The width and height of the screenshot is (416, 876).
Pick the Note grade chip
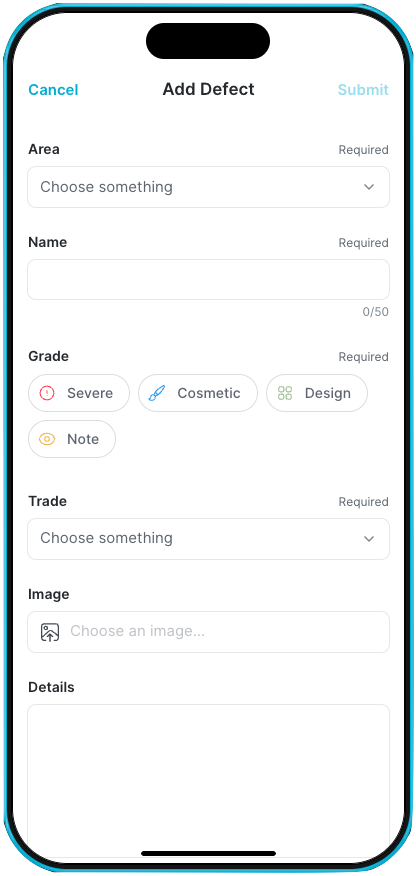[72, 439]
